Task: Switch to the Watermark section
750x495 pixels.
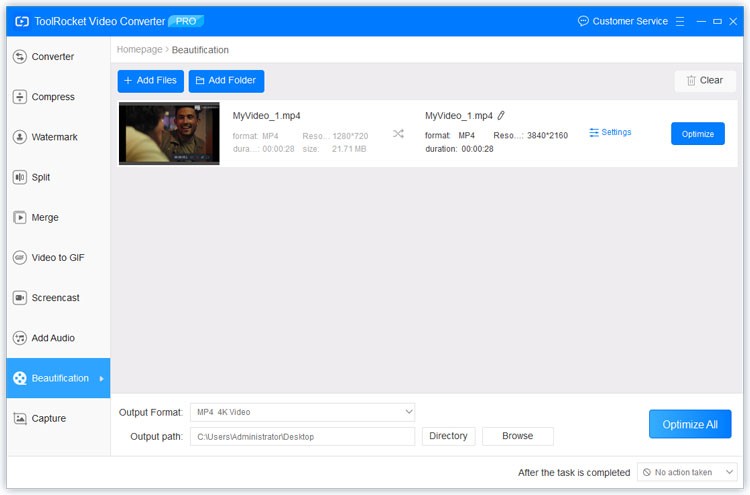Action: coord(58,137)
